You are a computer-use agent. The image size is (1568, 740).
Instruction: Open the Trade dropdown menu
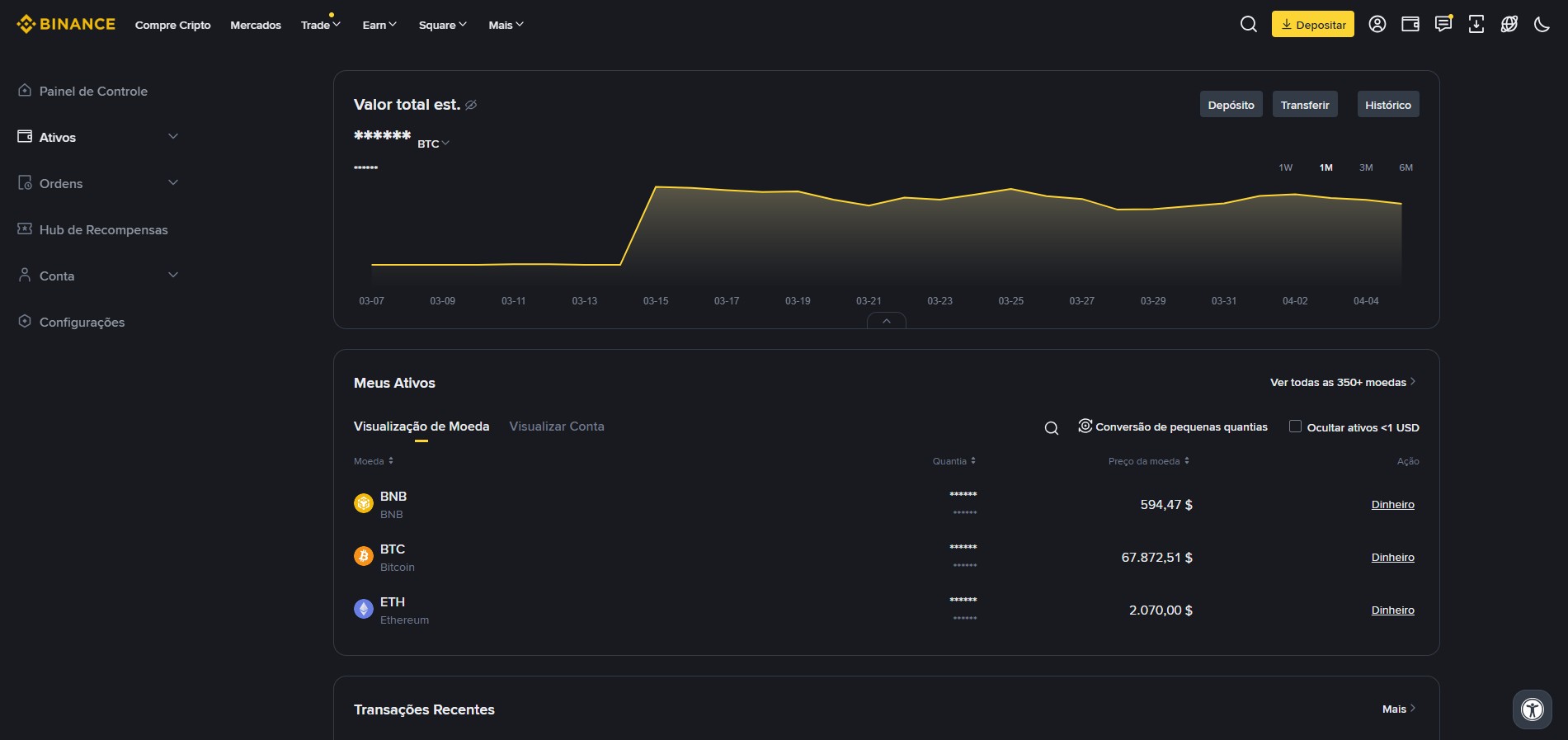pos(320,25)
